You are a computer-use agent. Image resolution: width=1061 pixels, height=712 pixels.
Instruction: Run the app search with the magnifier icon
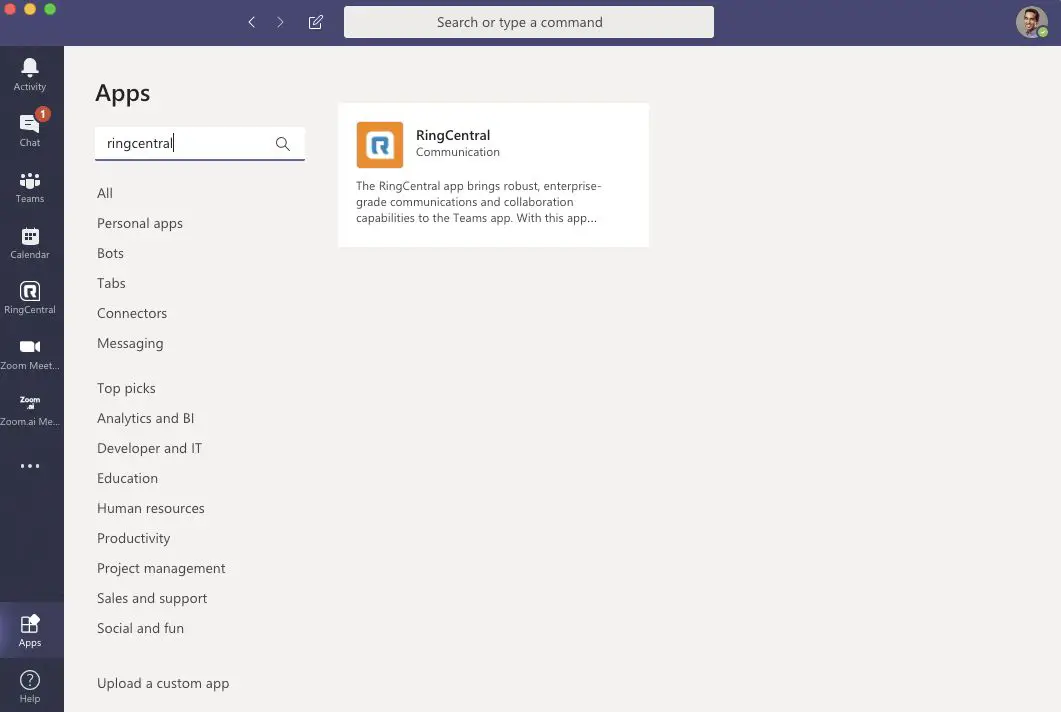tap(283, 143)
